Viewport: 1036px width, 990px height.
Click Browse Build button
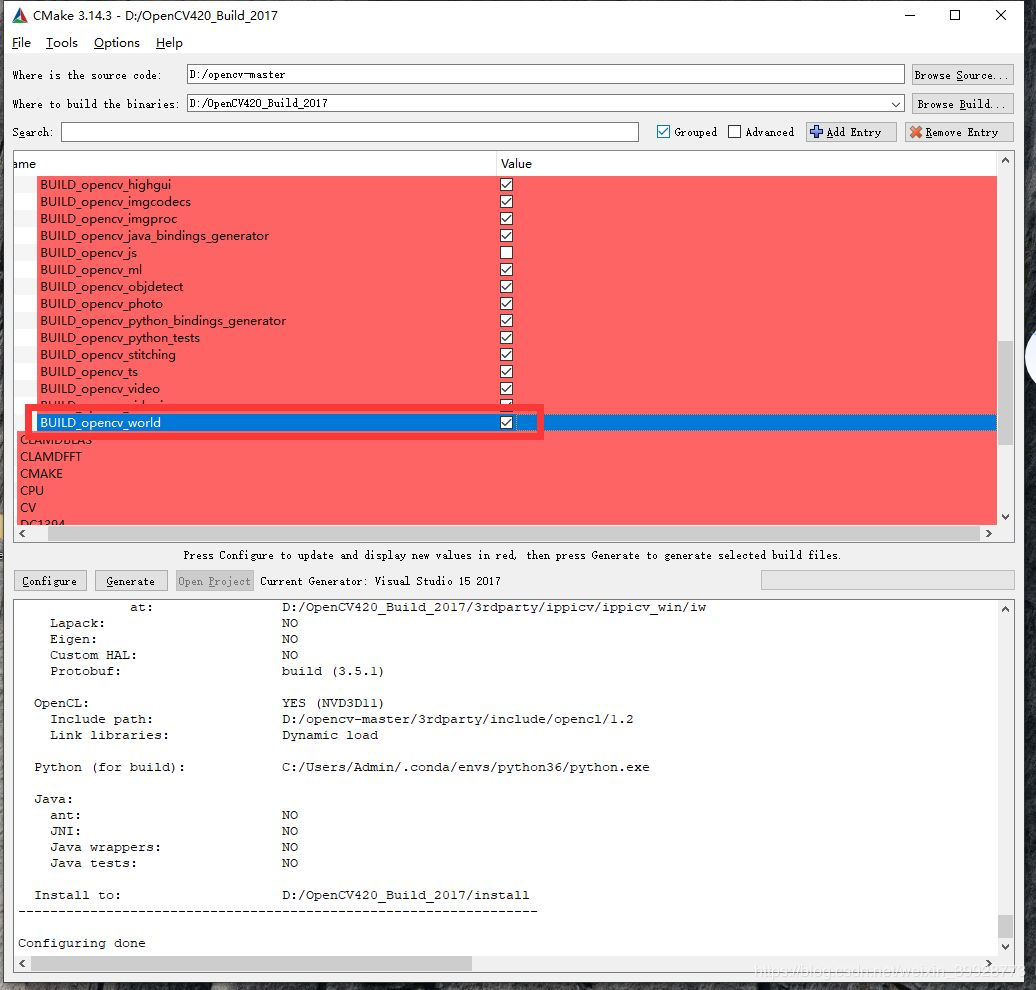[962, 104]
